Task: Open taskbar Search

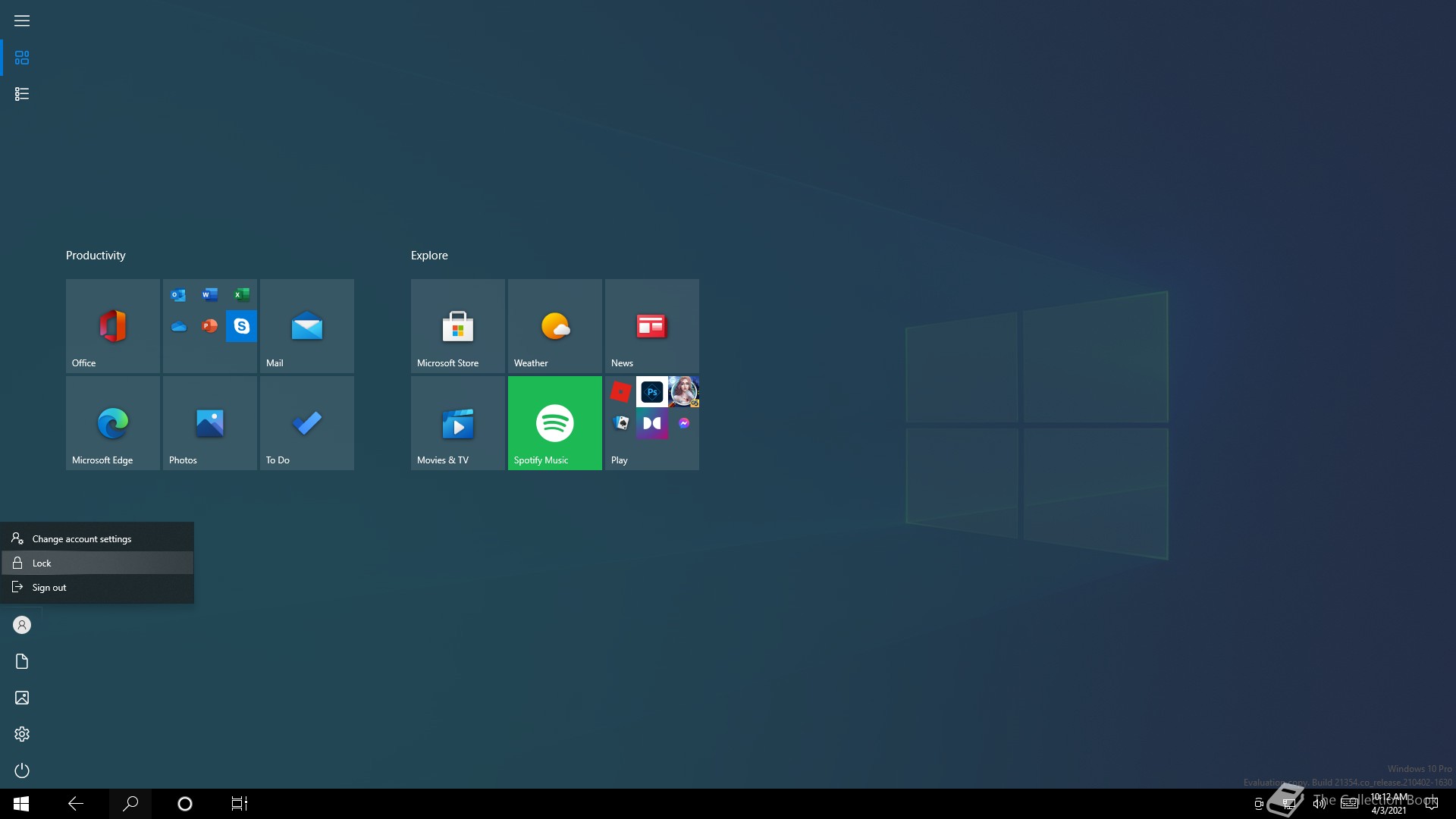Action: pyautogui.click(x=130, y=804)
